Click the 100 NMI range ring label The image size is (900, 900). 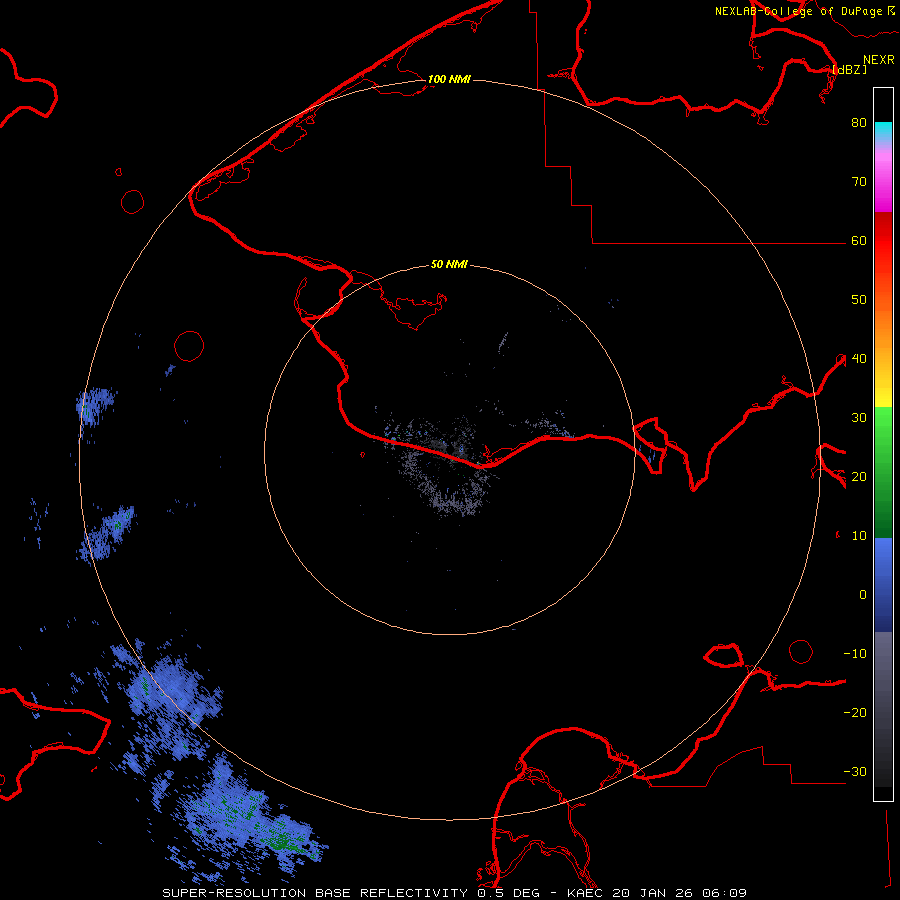(x=449, y=79)
